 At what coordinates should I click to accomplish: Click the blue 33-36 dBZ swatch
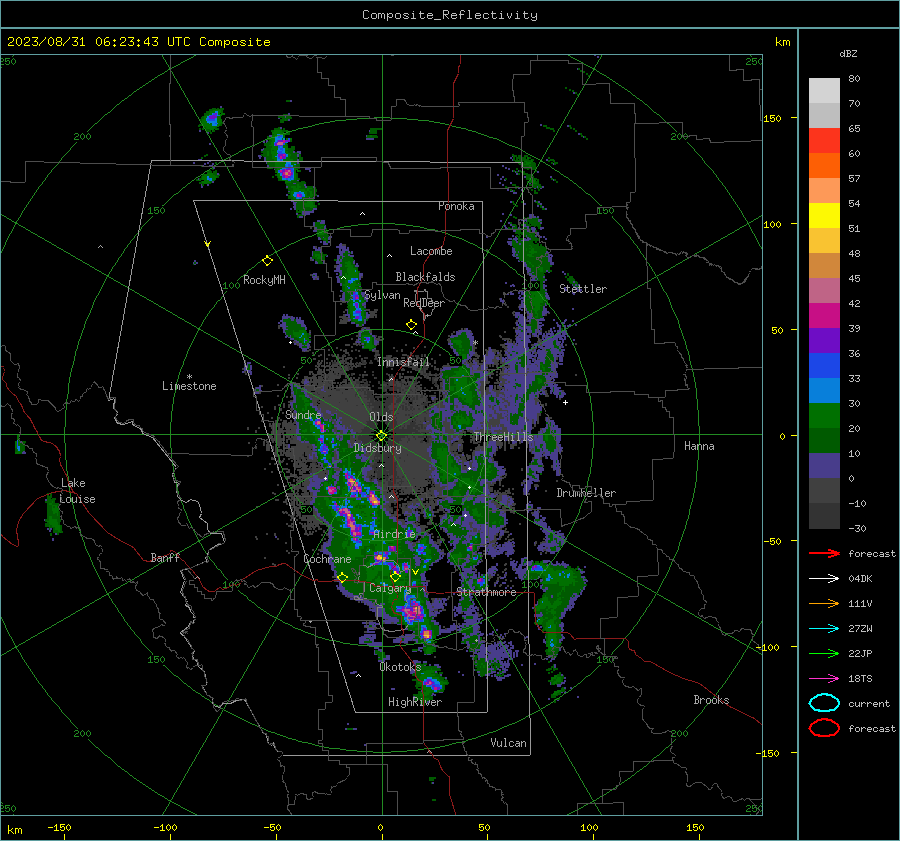(824, 366)
